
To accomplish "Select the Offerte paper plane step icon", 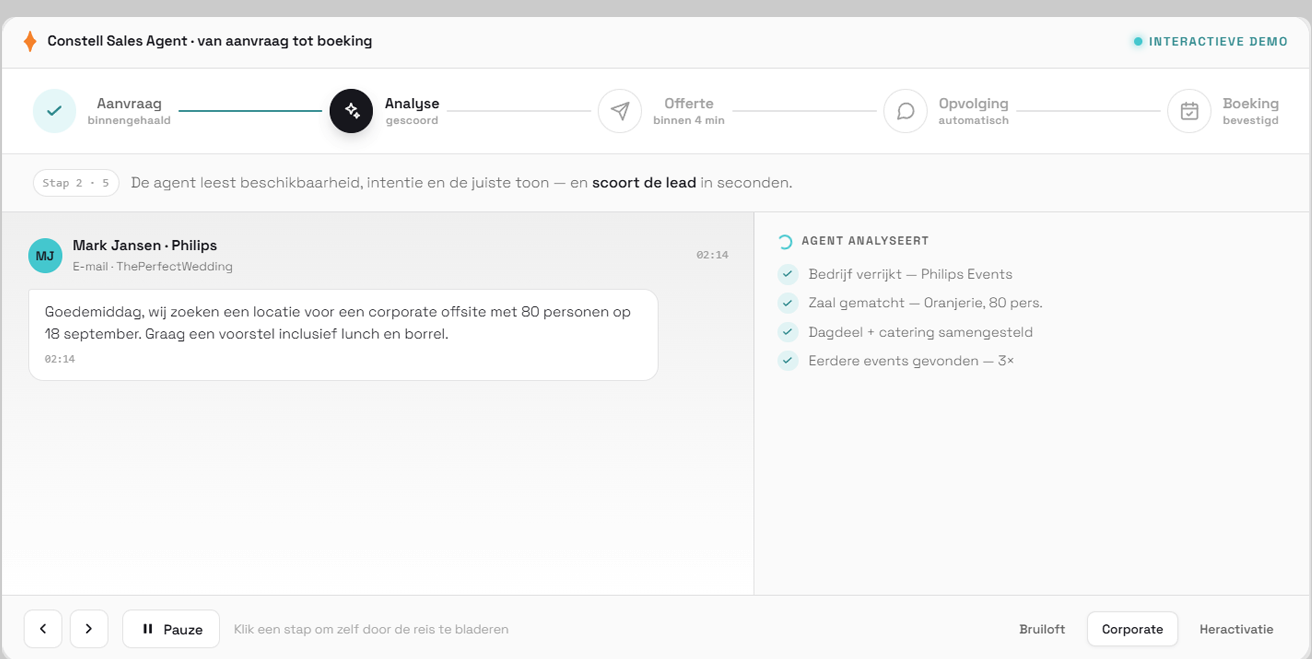I will [620, 111].
